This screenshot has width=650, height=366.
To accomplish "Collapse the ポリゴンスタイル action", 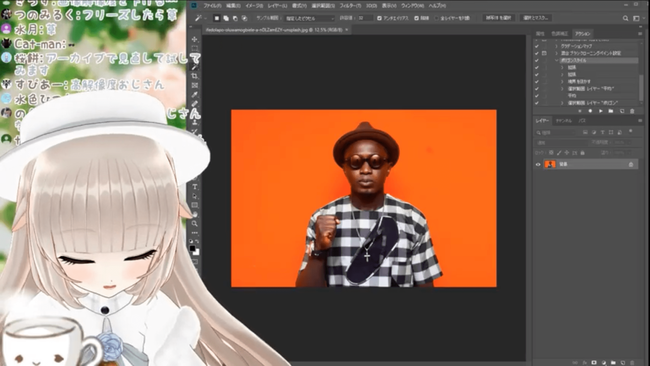I will [557, 61].
